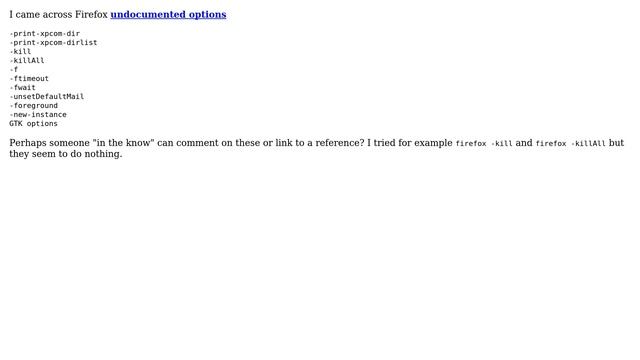Click the standalone -kill line in the list

(x=20, y=51)
